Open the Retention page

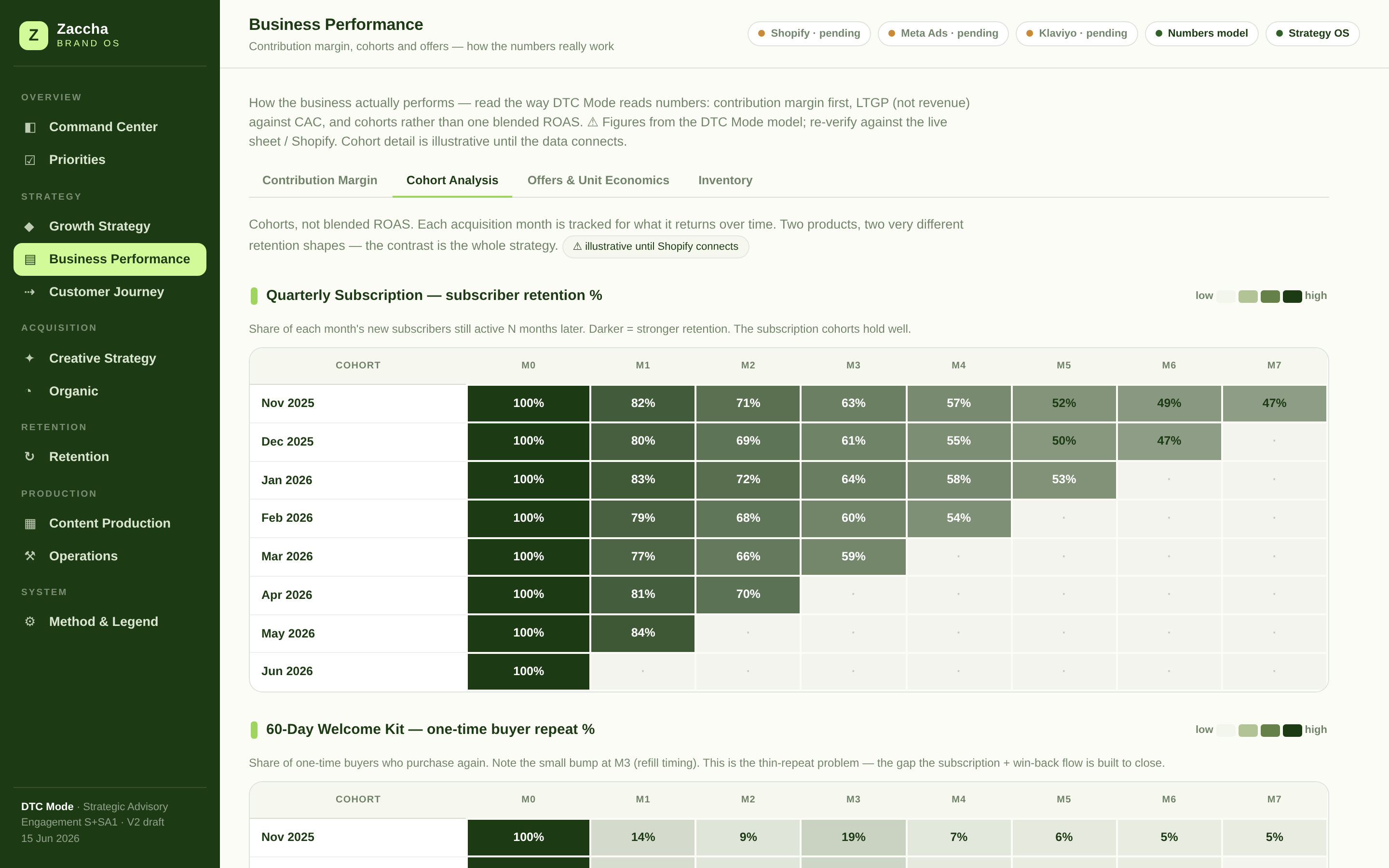pyautogui.click(x=109, y=456)
